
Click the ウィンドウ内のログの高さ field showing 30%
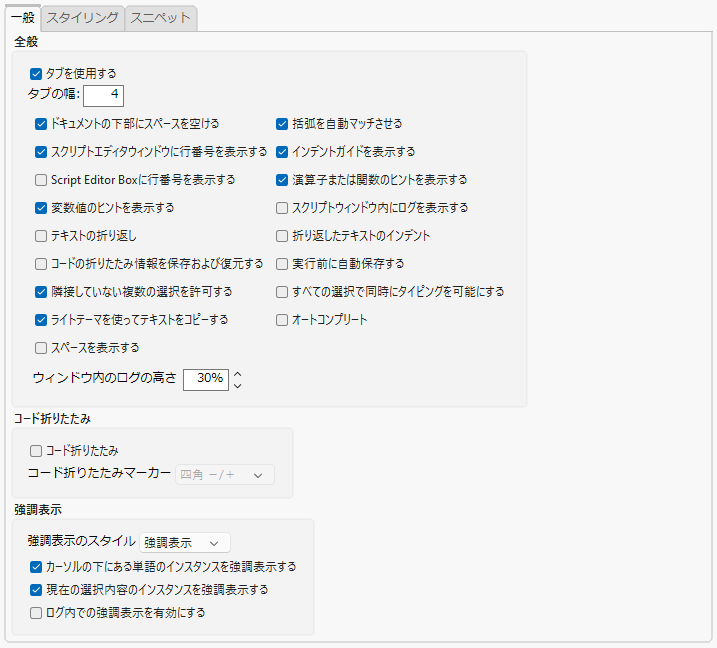point(206,380)
